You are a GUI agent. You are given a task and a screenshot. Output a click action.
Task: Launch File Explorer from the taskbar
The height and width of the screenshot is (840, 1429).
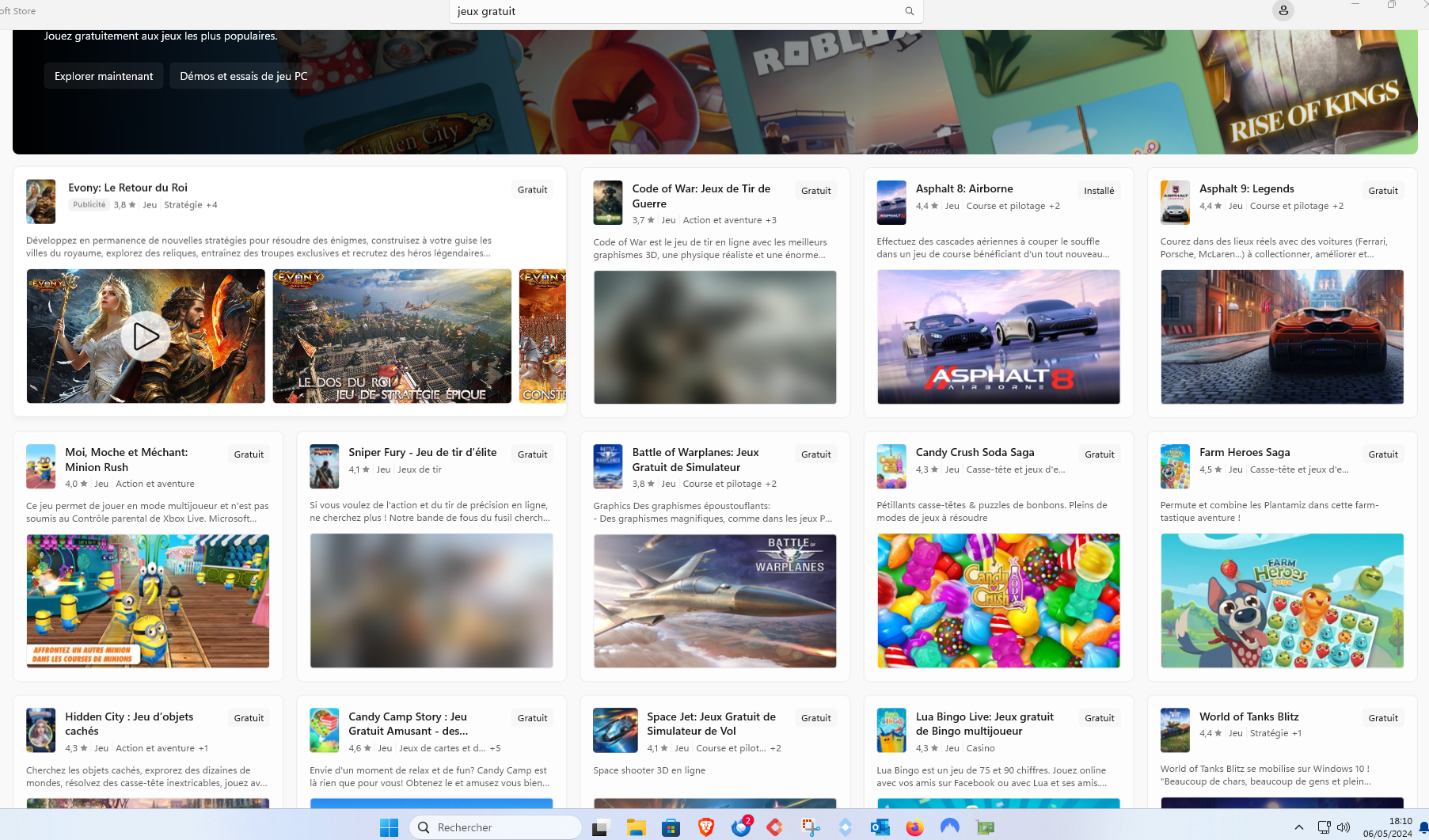[x=636, y=827]
